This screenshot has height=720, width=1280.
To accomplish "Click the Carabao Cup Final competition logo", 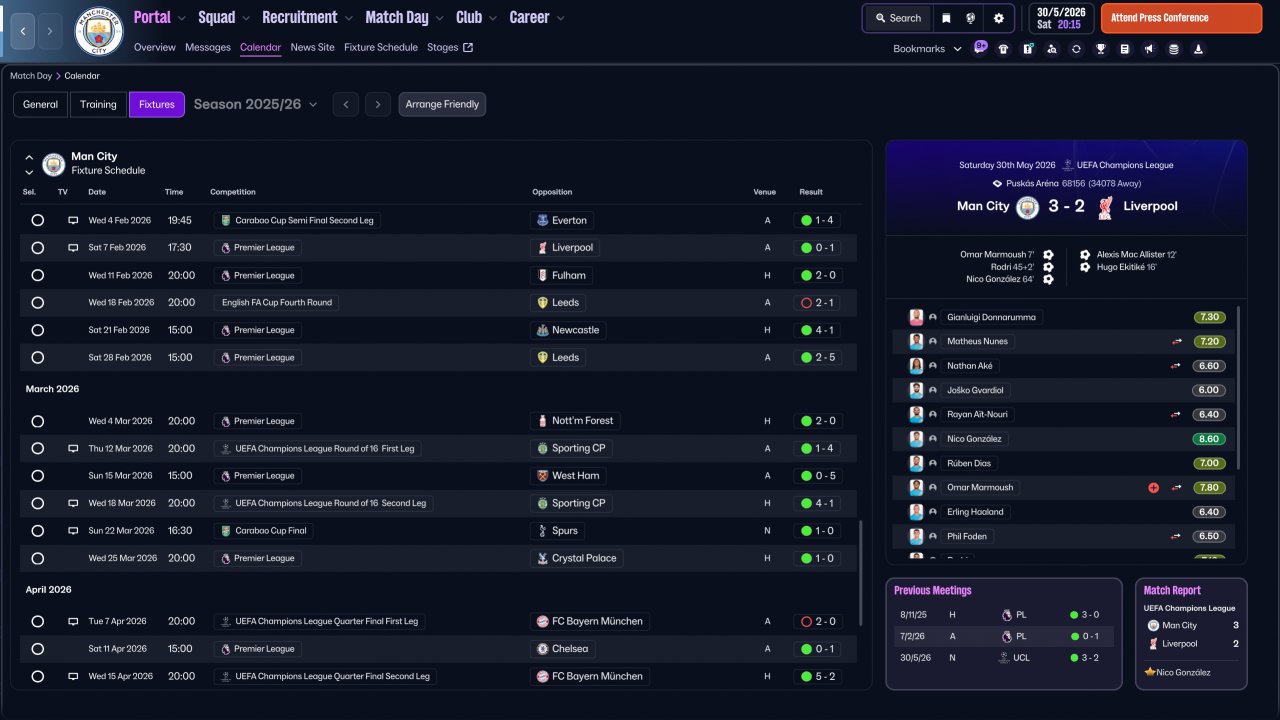I will (226, 531).
